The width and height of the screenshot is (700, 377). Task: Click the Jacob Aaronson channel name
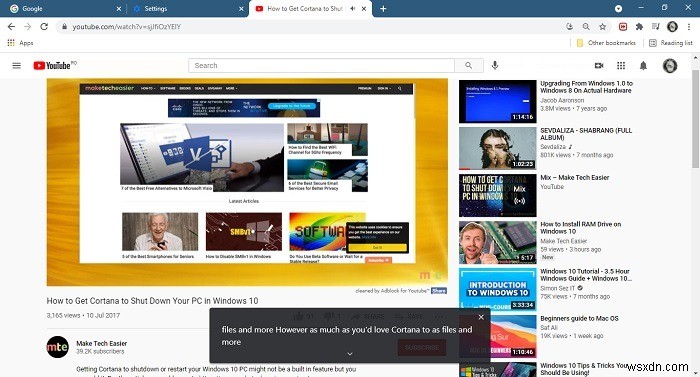pyautogui.click(x=562, y=101)
